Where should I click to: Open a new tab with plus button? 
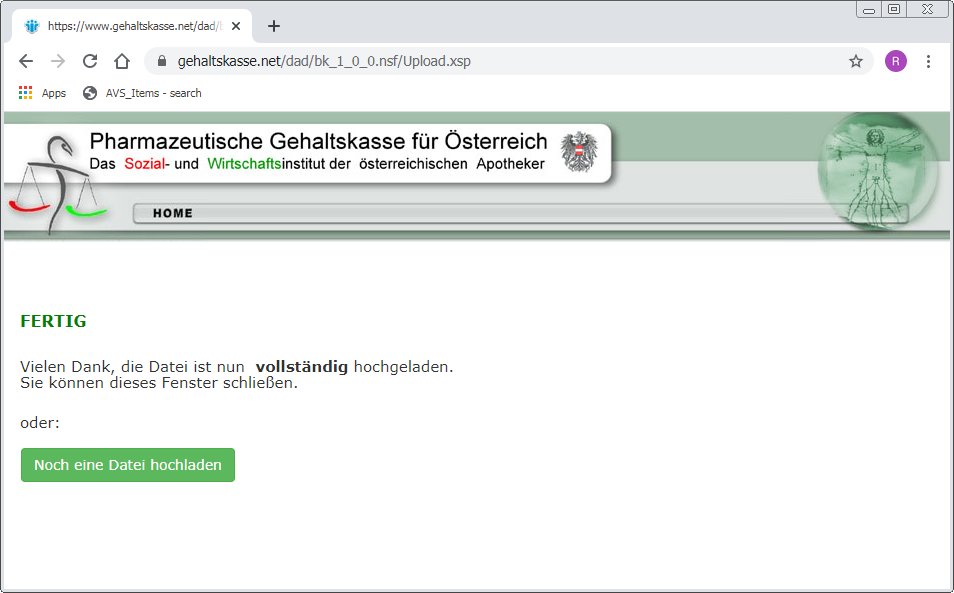(x=274, y=26)
